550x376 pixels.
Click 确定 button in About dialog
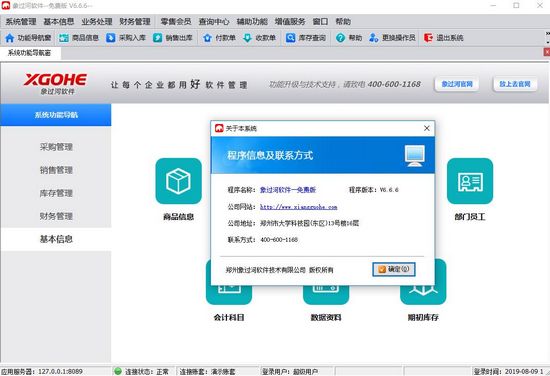point(394,269)
